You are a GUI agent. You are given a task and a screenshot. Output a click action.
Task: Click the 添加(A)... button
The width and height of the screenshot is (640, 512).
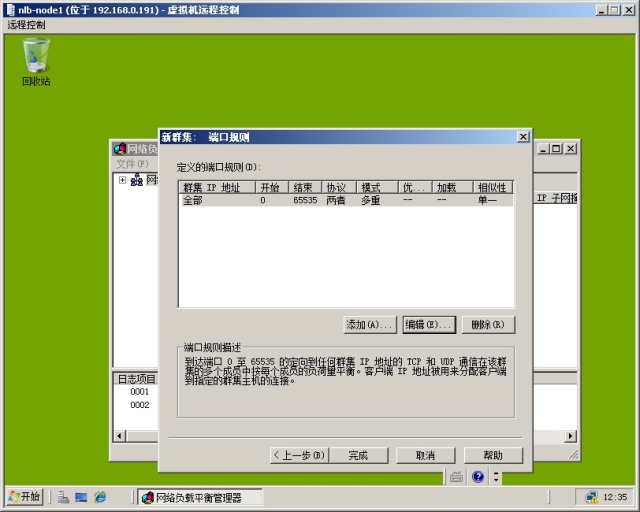click(x=369, y=324)
